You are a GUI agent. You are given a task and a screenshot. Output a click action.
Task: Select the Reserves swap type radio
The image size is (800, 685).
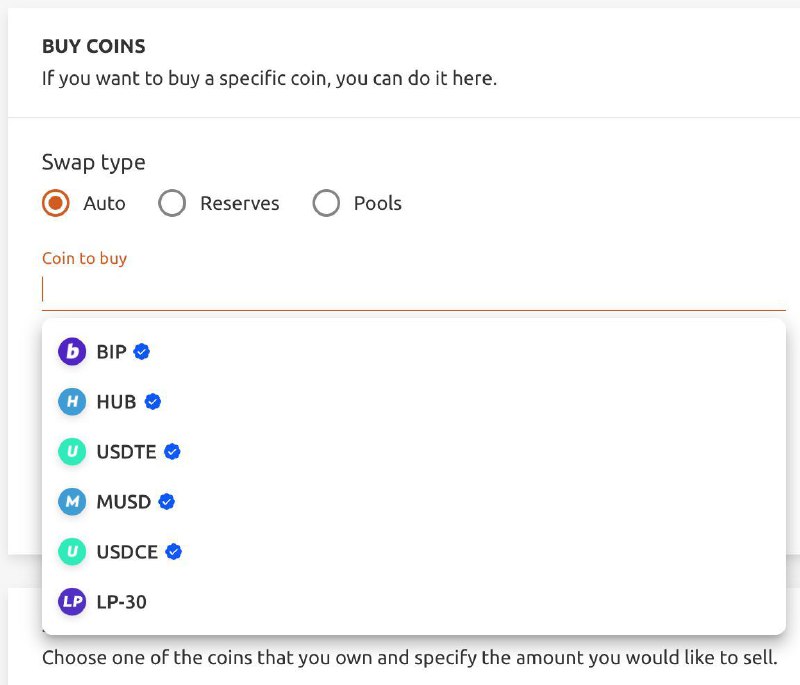(172, 203)
